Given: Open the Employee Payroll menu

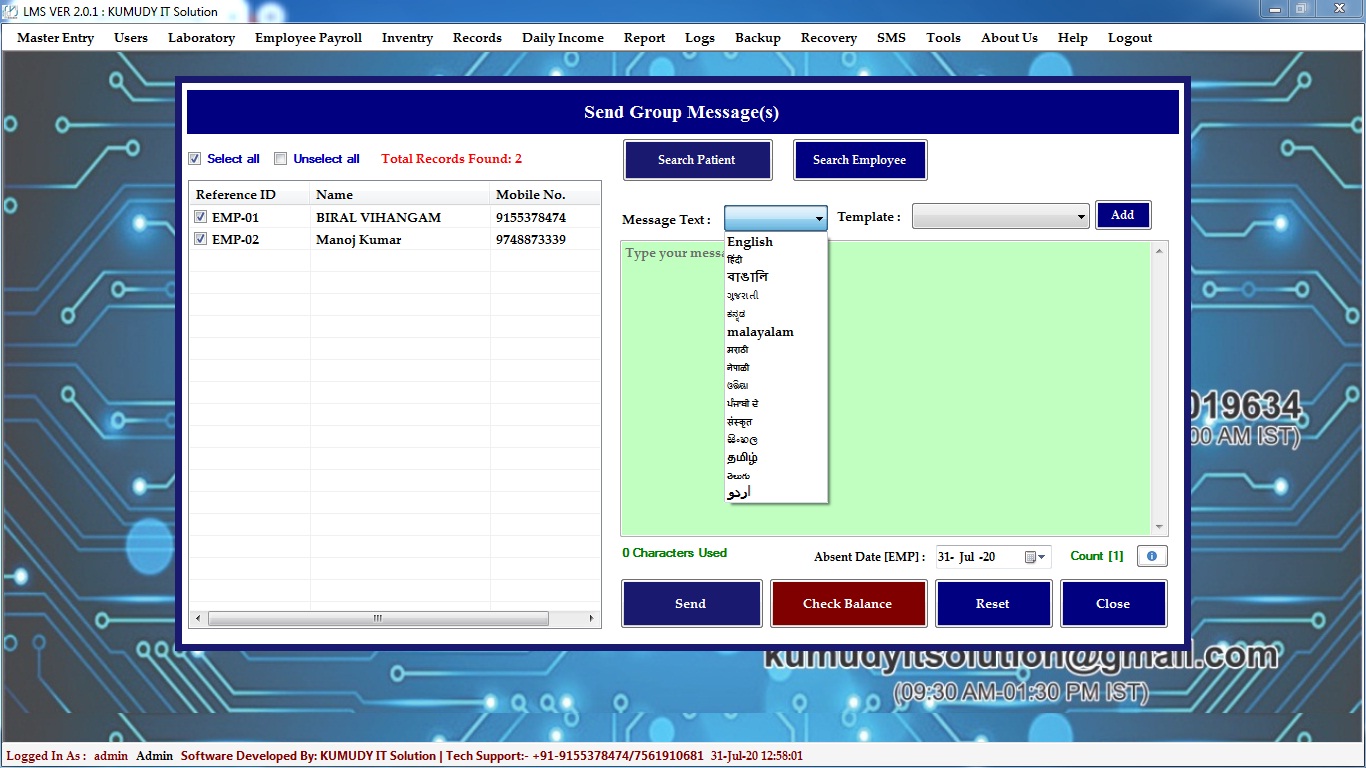Looking at the screenshot, I should point(308,38).
